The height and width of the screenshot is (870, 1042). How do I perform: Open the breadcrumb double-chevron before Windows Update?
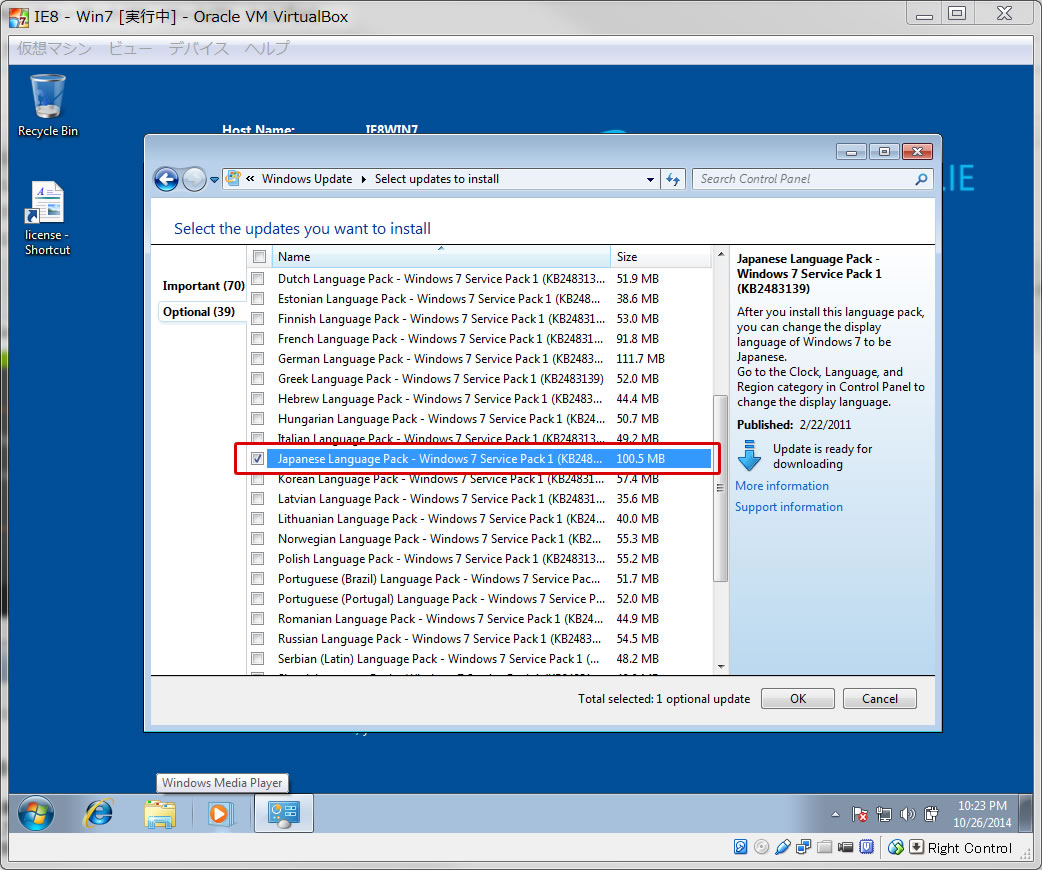pyautogui.click(x=250, y=178)
